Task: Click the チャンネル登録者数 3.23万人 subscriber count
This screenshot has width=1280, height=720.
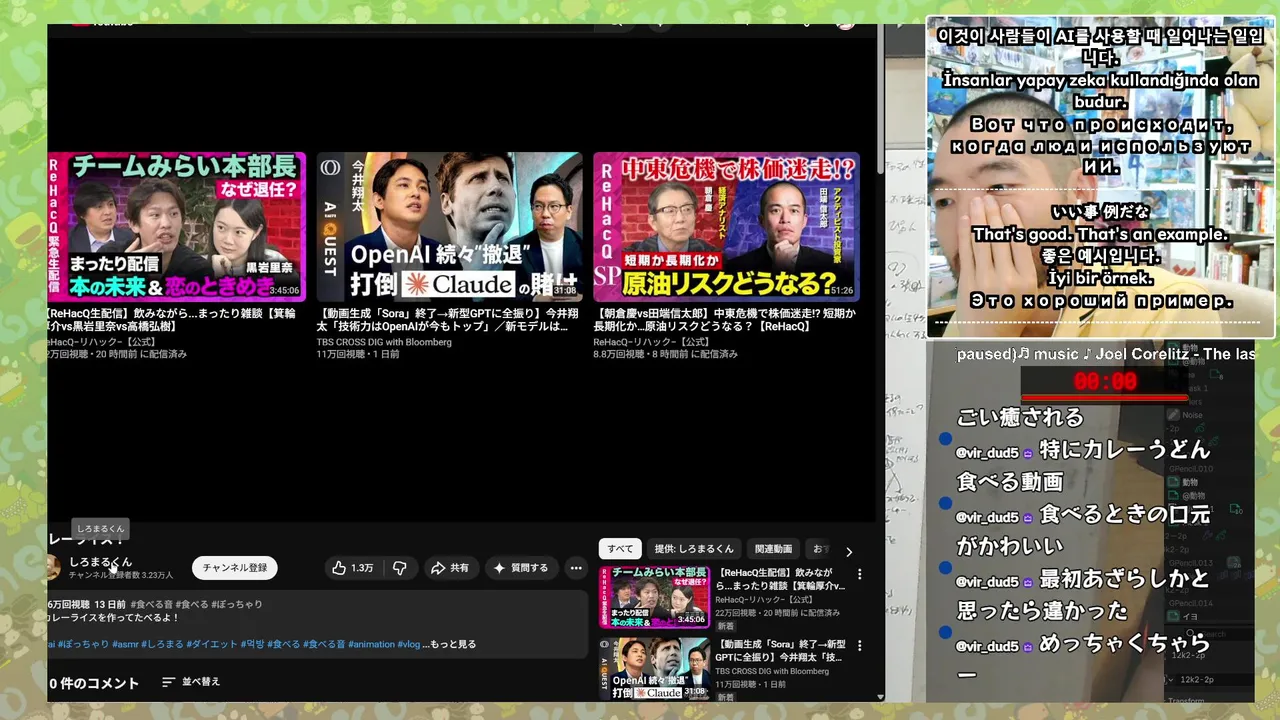Action: click(x=121, y=575)
